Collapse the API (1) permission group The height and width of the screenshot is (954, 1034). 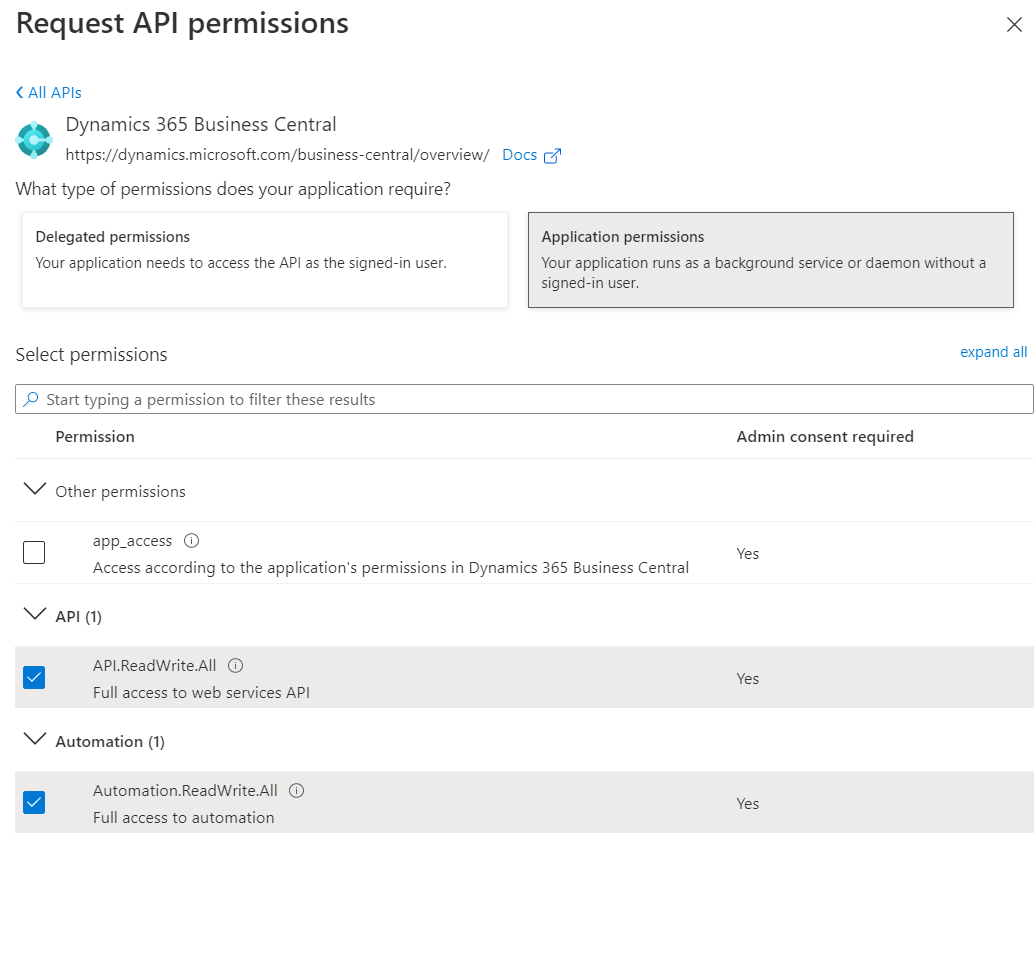35,615
